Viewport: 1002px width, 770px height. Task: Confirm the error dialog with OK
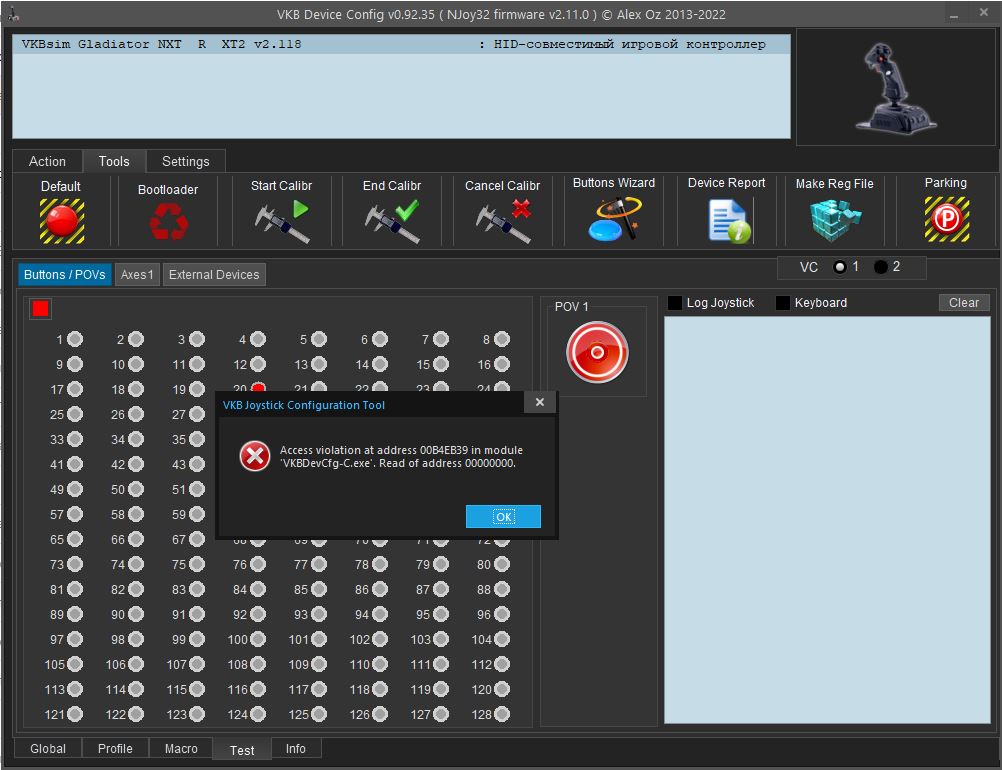click(504, 516)
